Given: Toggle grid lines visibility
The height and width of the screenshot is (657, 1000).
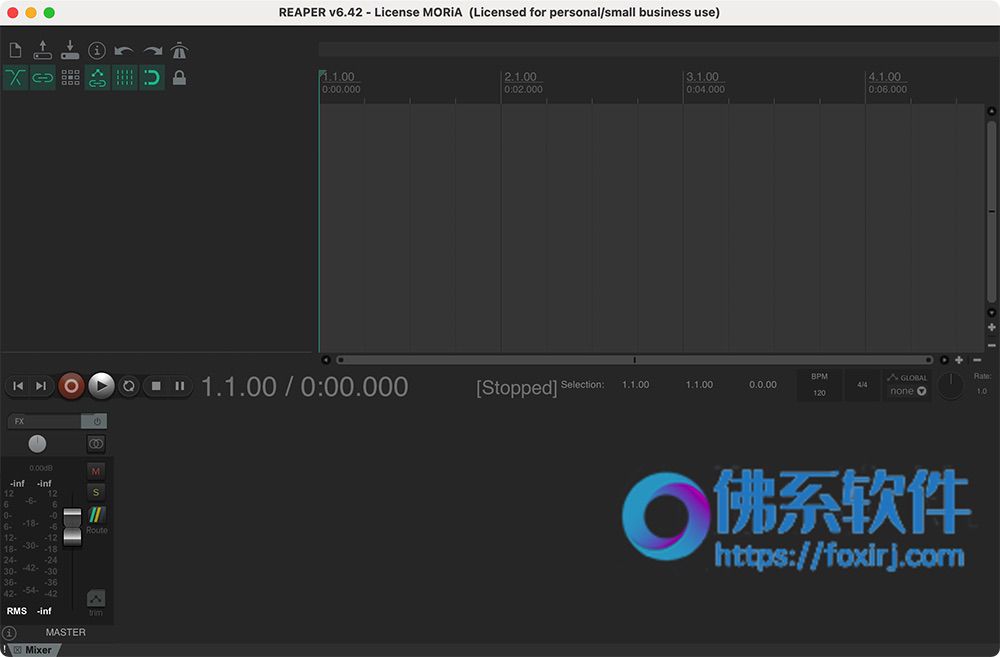Looking at the screenshot, I should tap(124, 78).
